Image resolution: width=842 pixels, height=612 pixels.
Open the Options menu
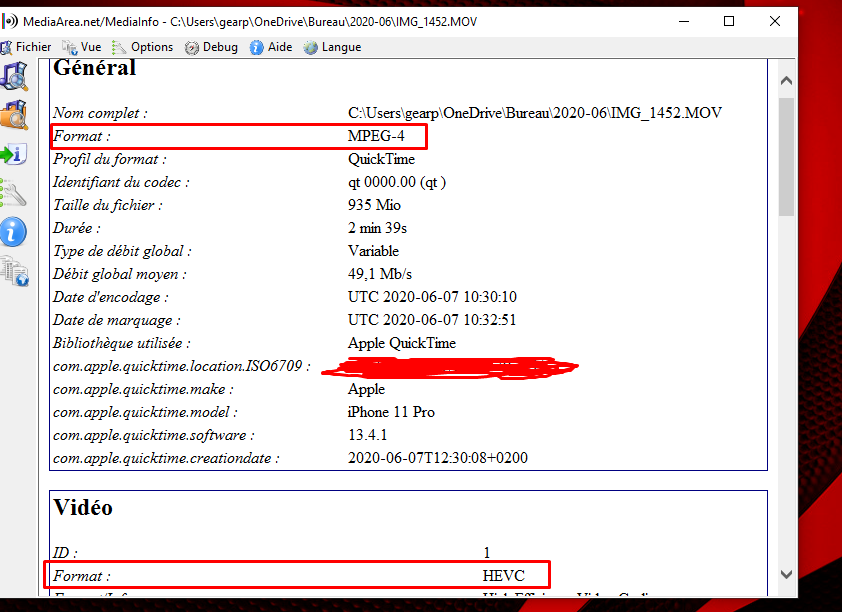142,47
